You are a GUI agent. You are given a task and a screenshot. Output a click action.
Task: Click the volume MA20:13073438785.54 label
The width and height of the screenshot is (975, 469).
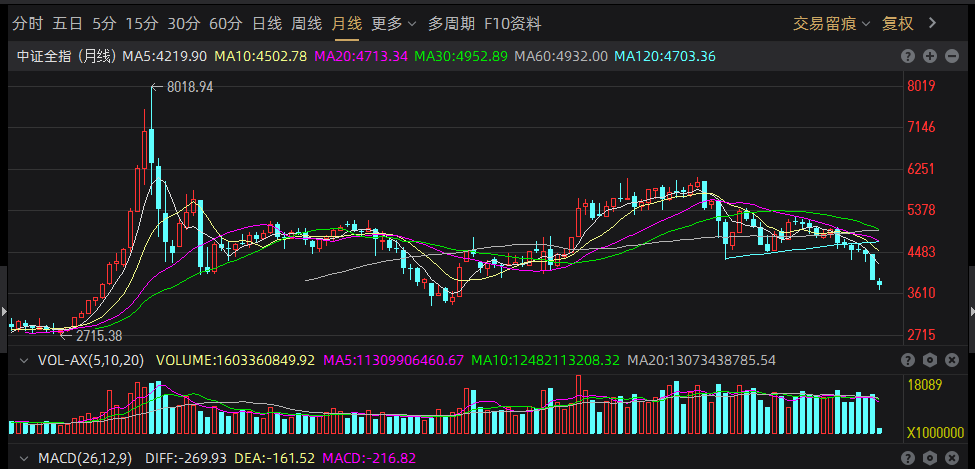pyautogui.click(x=701, y=360)
